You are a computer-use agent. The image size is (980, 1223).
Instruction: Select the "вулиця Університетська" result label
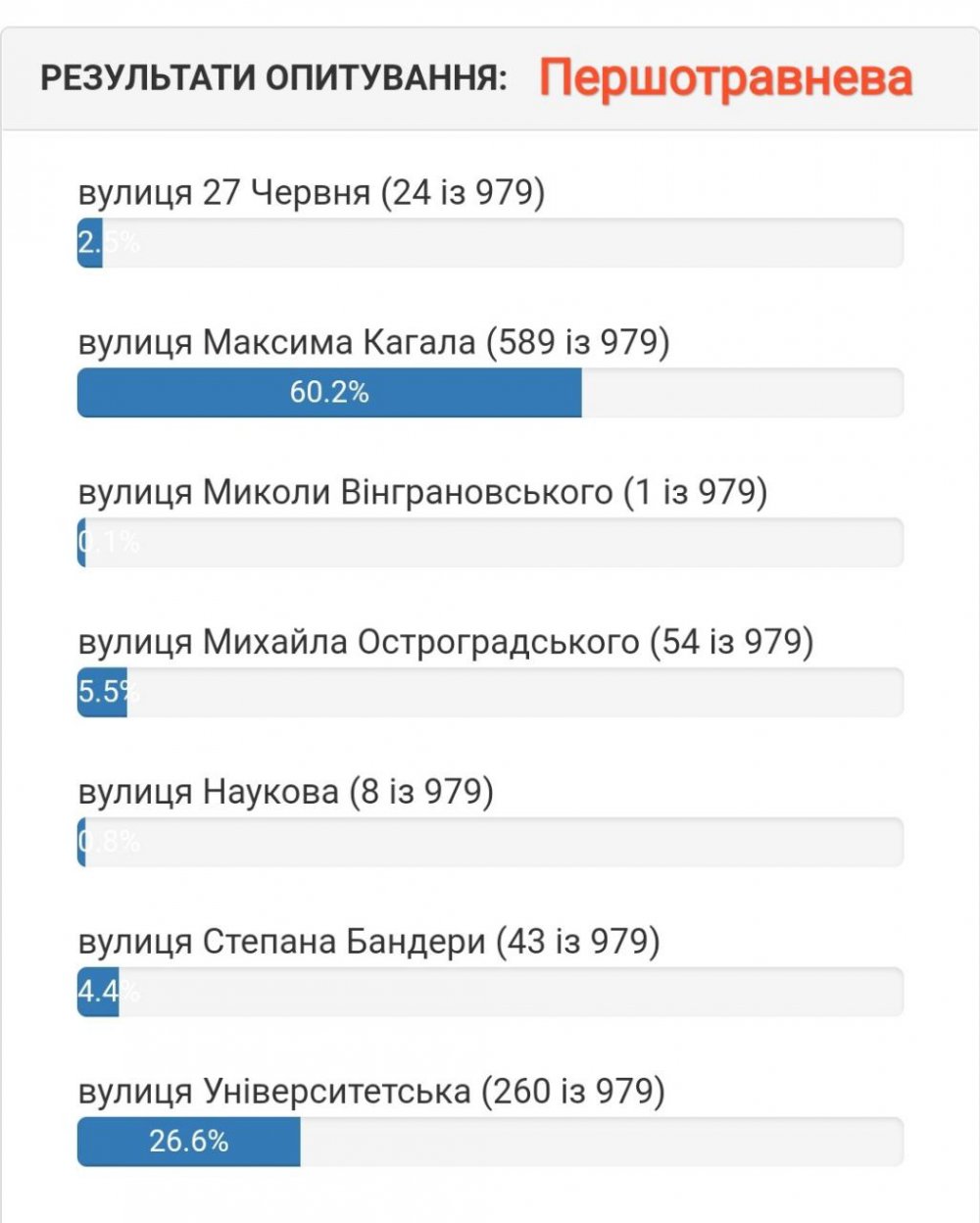pos(371,1091)
